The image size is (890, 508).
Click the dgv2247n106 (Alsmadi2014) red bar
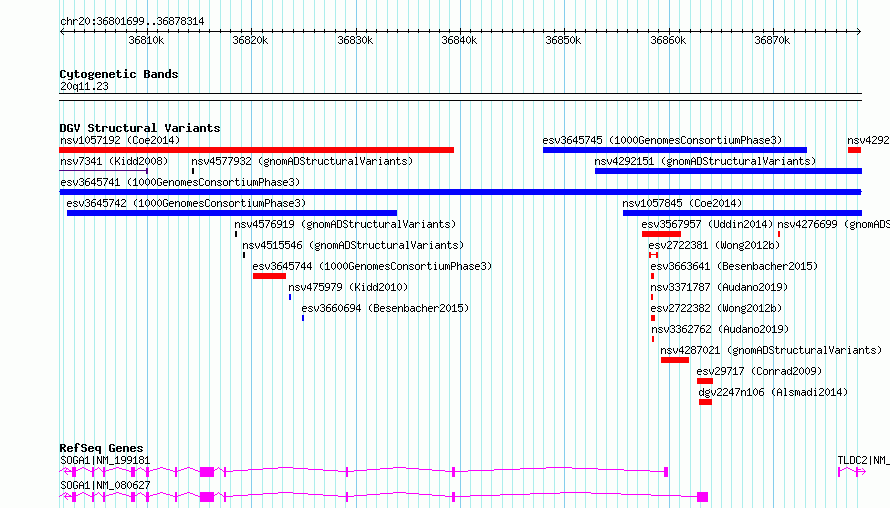(x=705, y=402)
